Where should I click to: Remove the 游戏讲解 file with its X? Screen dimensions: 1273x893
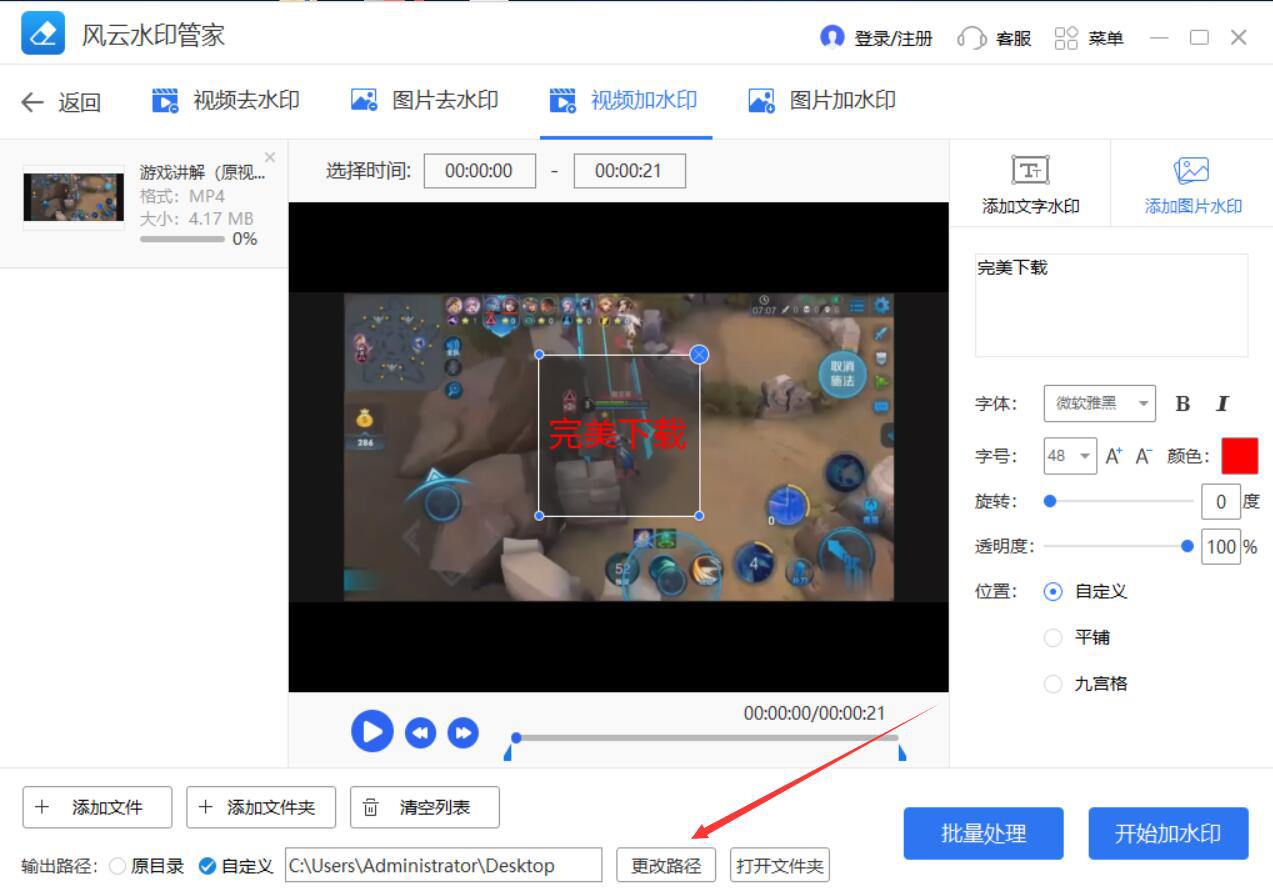pyautogui.click(x=269, y=157)
